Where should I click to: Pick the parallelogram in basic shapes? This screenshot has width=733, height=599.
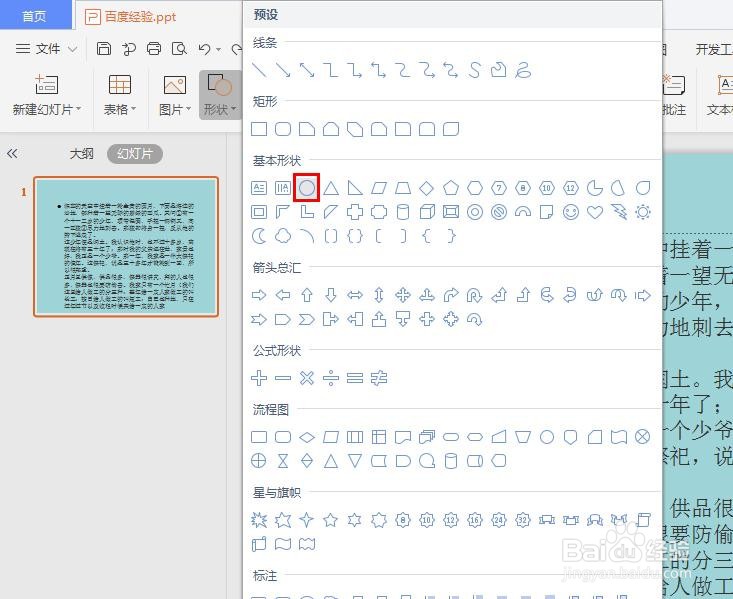tap(379, 188)
